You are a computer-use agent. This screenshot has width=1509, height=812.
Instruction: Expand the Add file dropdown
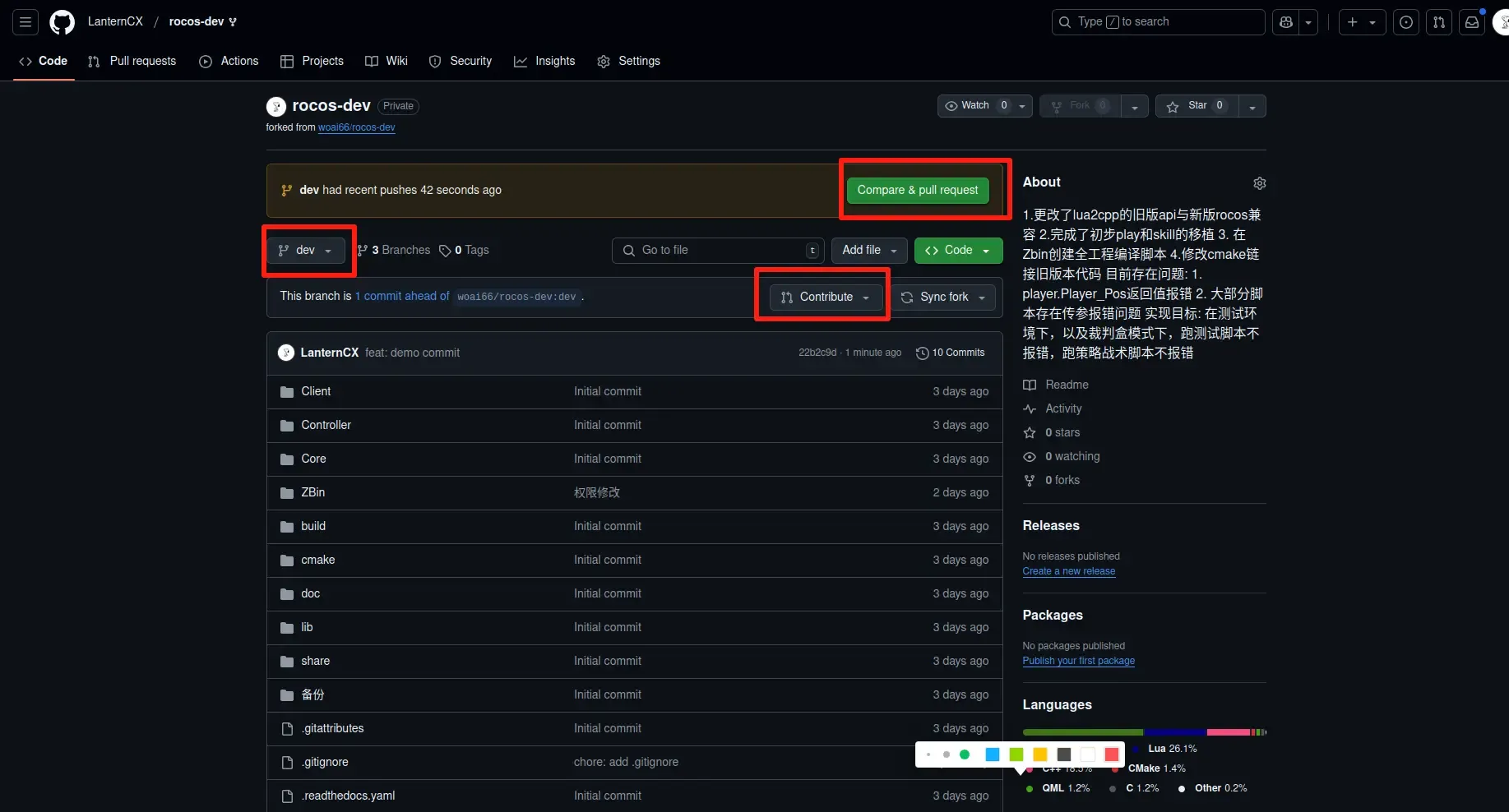[869, 251]
